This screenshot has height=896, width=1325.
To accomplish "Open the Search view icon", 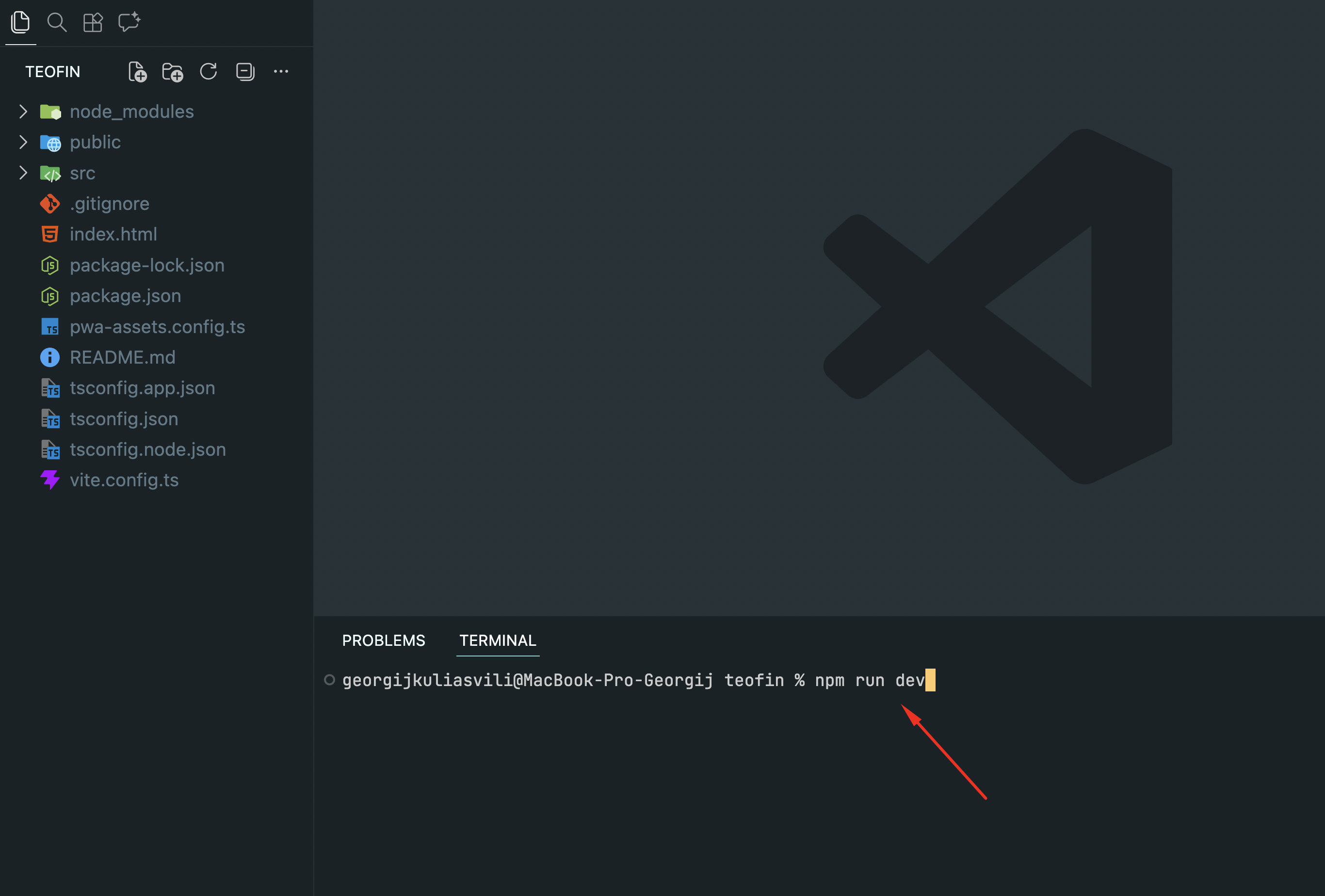I will pos(56,23).
